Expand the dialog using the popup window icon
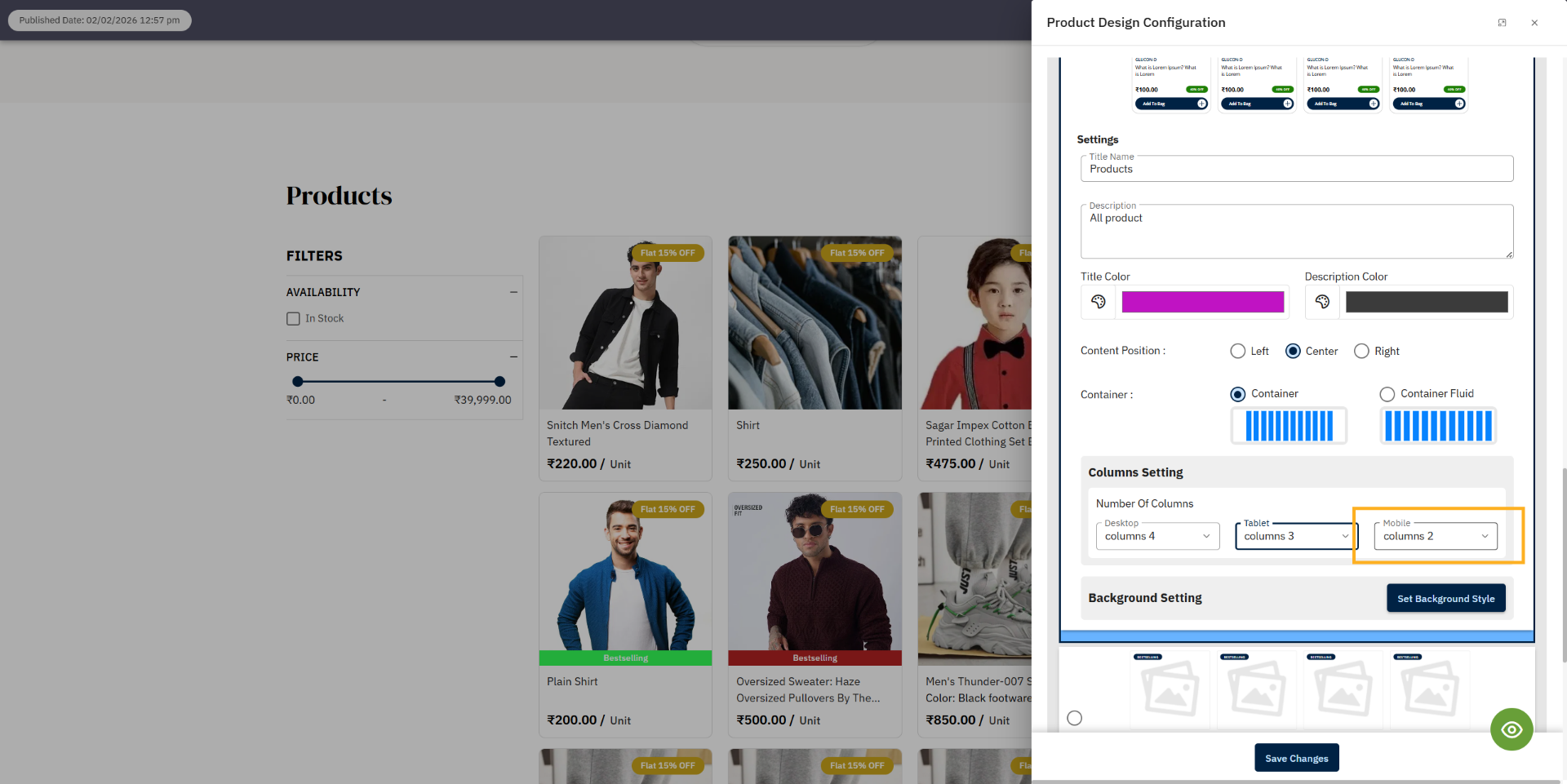 pyautogui.click(x=1502, y=22)
